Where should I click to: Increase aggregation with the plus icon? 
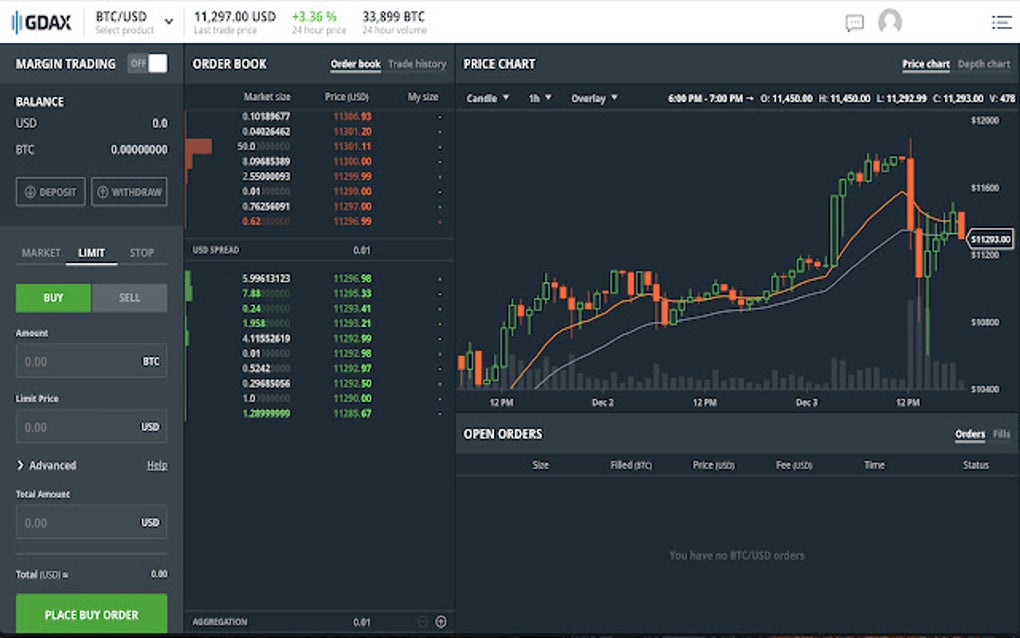[x=440, y=620]
